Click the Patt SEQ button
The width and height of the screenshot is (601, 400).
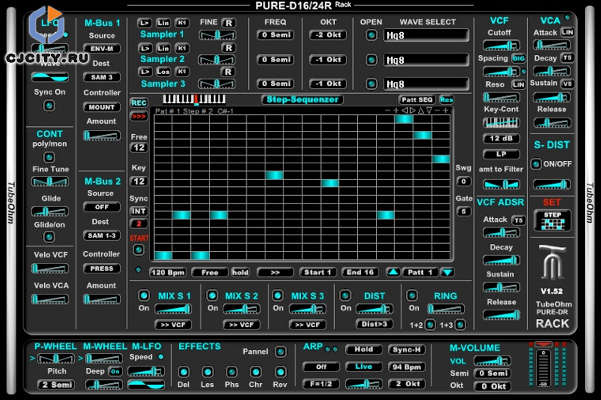click(417, 100)
